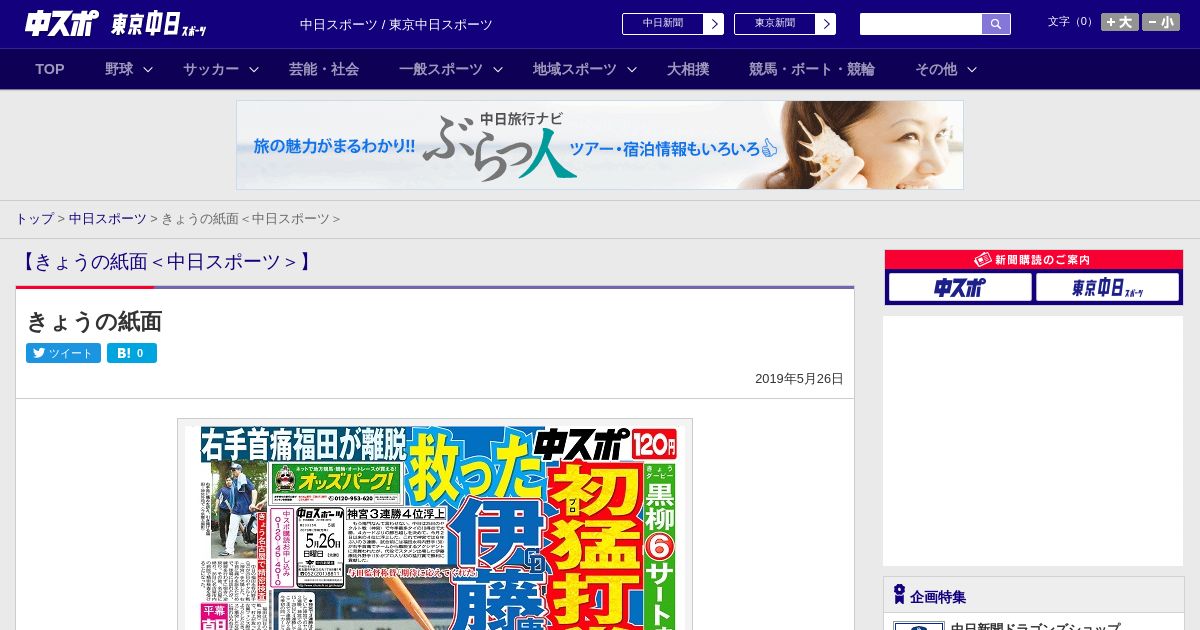Click the 中日スポーツ breadcrumb link
This screenshot has width=1200, height=630.
108,218
